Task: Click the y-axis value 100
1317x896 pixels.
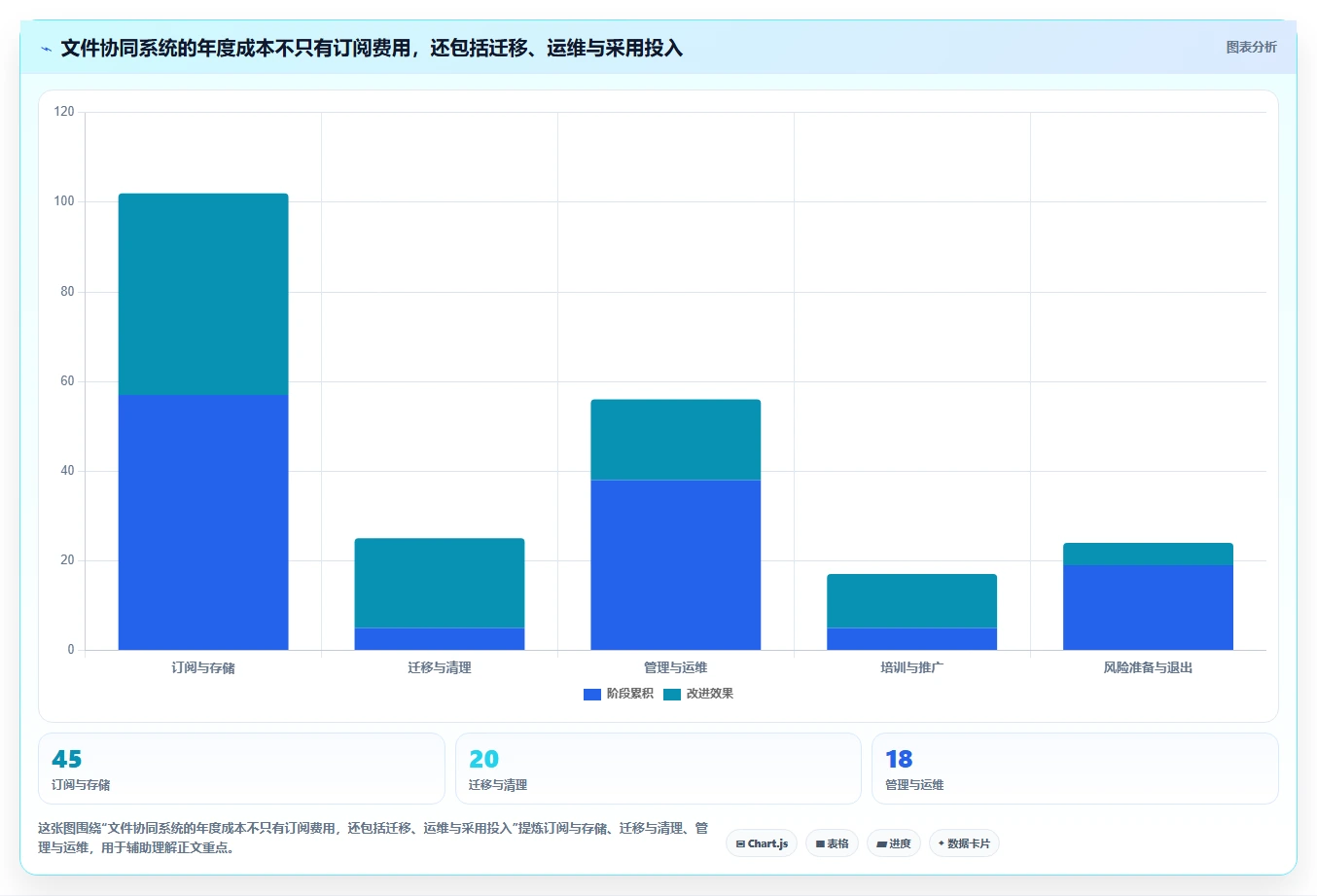Action: click(64, 201)
